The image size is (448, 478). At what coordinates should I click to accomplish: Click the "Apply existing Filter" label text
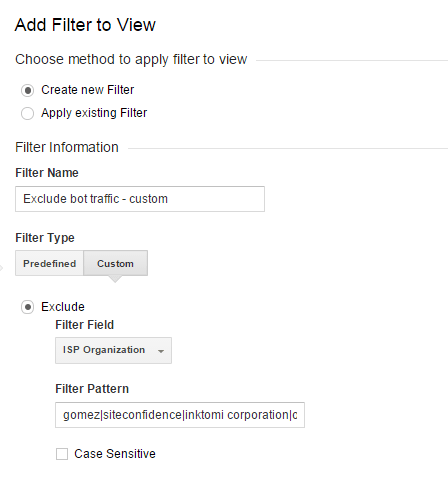pos(94,113)
